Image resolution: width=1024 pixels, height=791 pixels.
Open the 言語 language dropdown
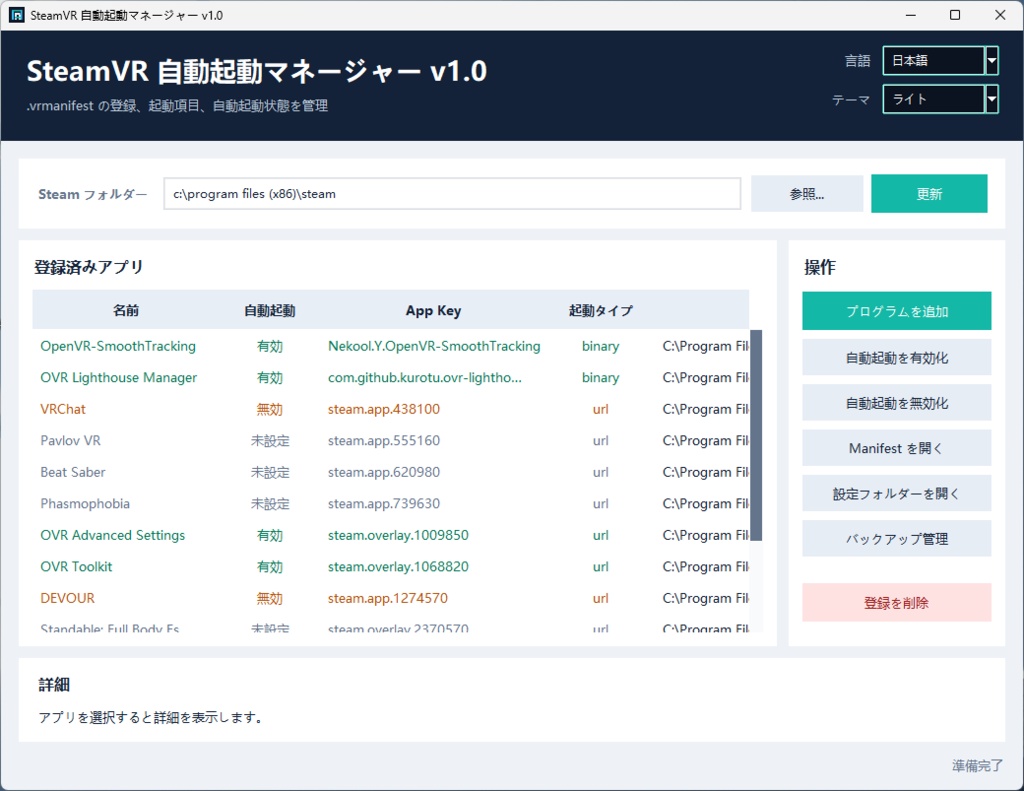(x=940, y=61)
